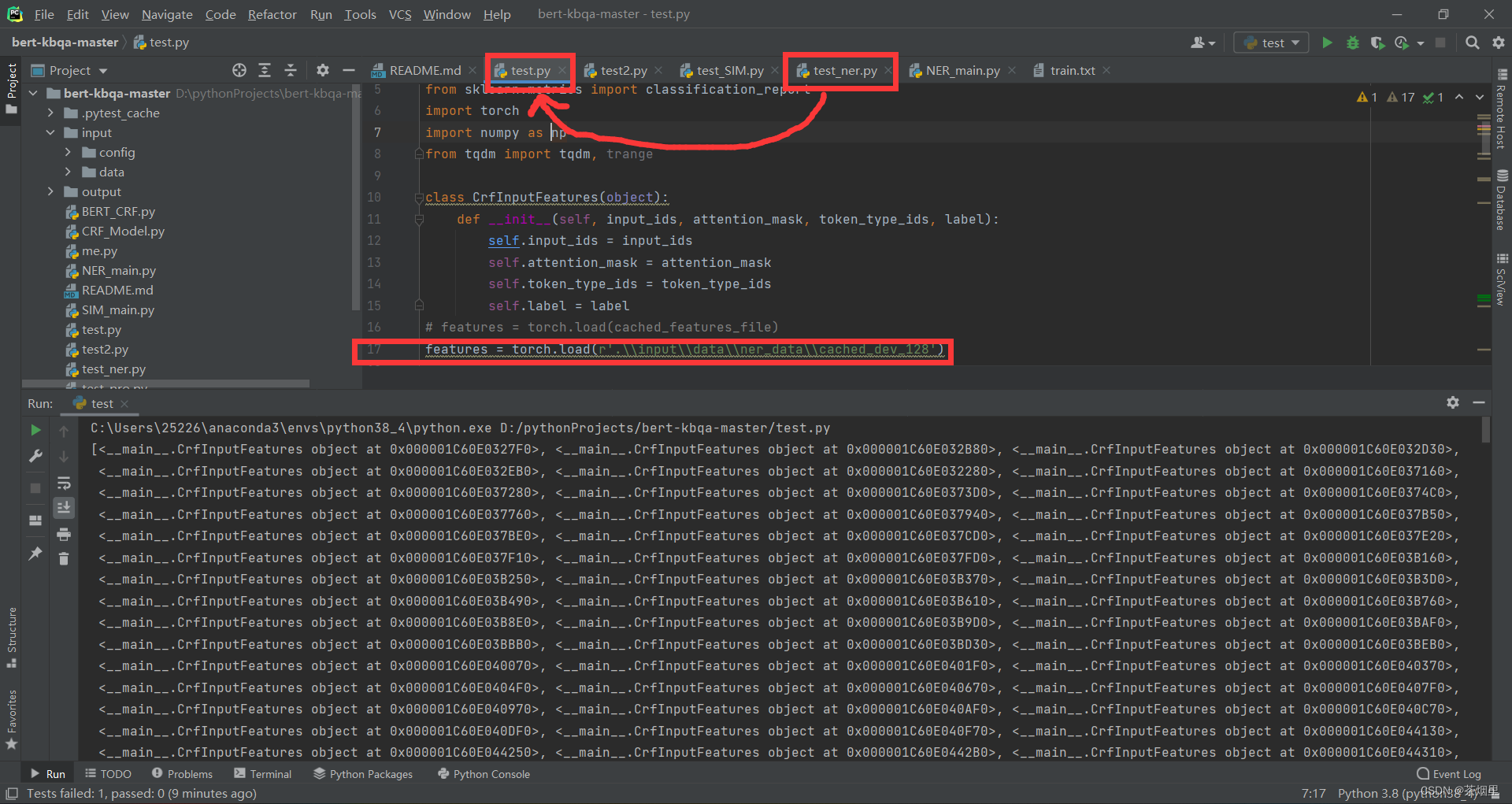Restore layout icon in Run panel

35,521
